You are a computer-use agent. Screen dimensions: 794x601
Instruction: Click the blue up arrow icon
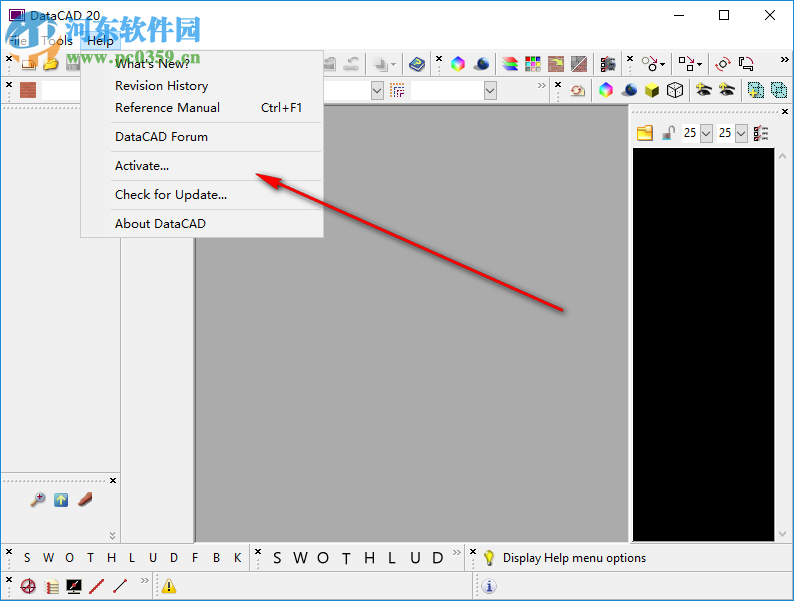click(x=61, y=500)
